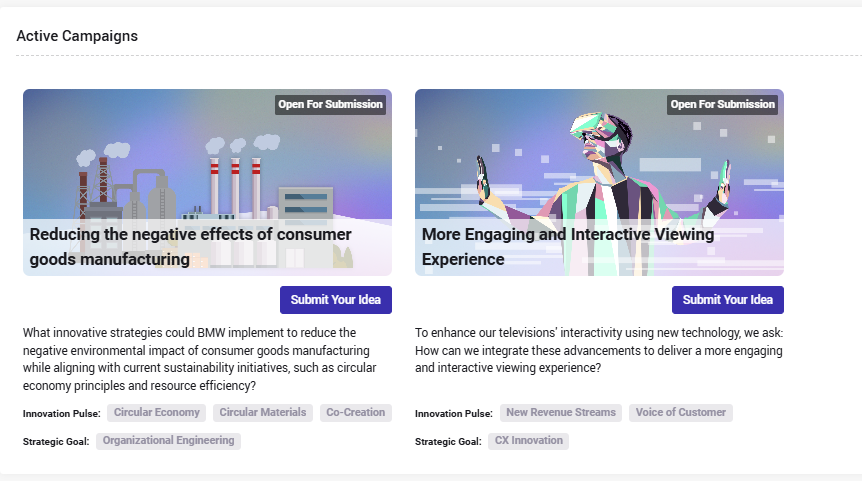Select the Circular Materials tag
The height and width of the screenshot is (481, 862).
pyautogui.click(x=263, y=413)
